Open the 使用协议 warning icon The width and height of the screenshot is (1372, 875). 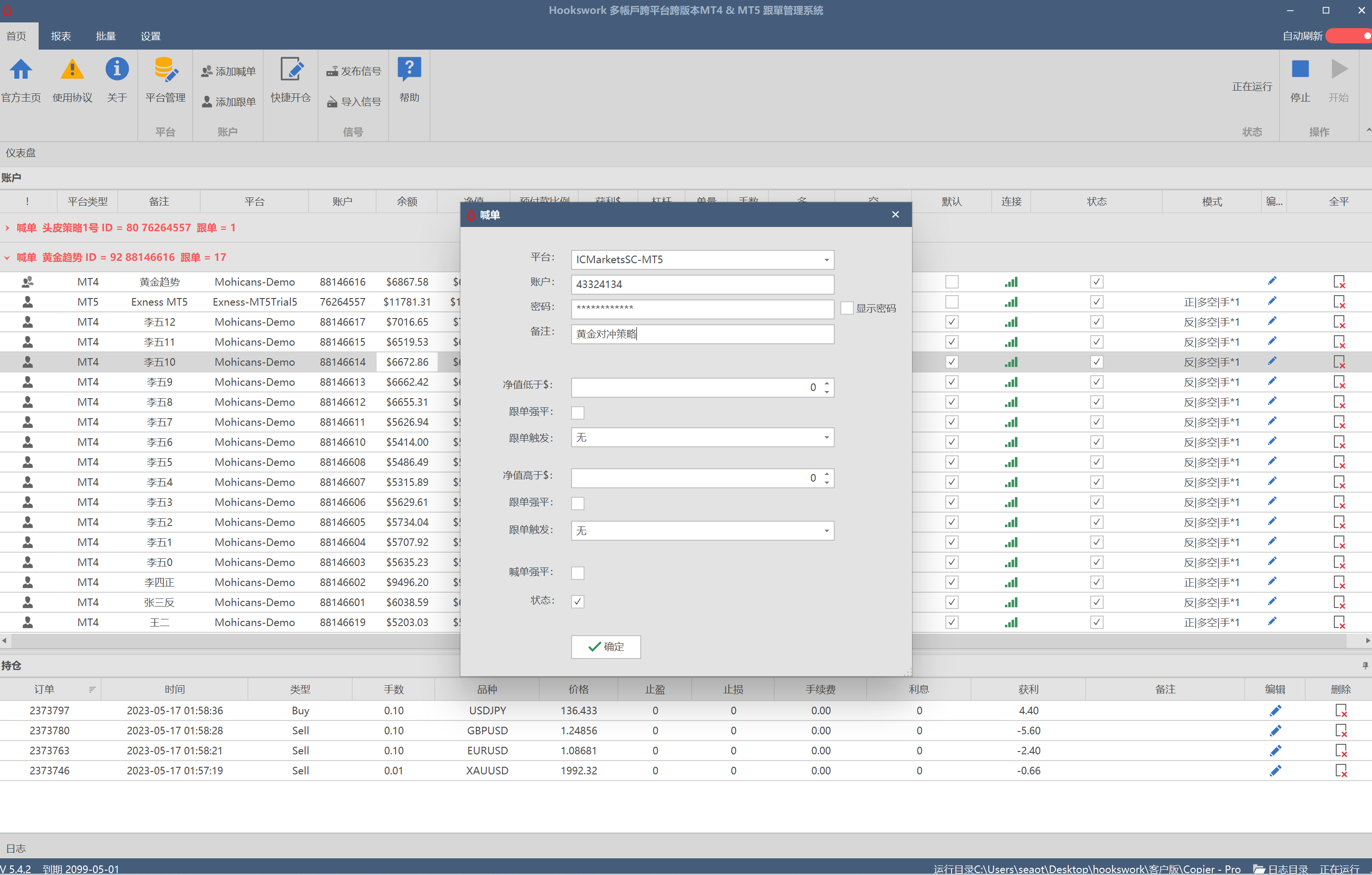pos(72,70)
